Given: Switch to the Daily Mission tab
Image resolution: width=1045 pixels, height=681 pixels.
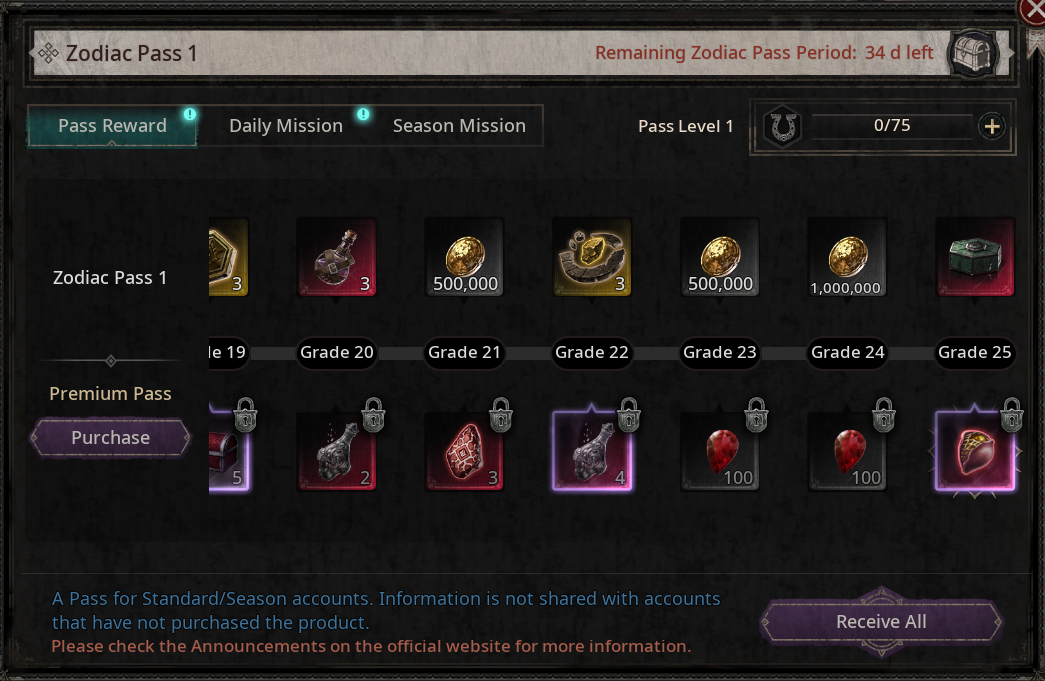Looking at the screenshot, I should (x=286, y=126).
